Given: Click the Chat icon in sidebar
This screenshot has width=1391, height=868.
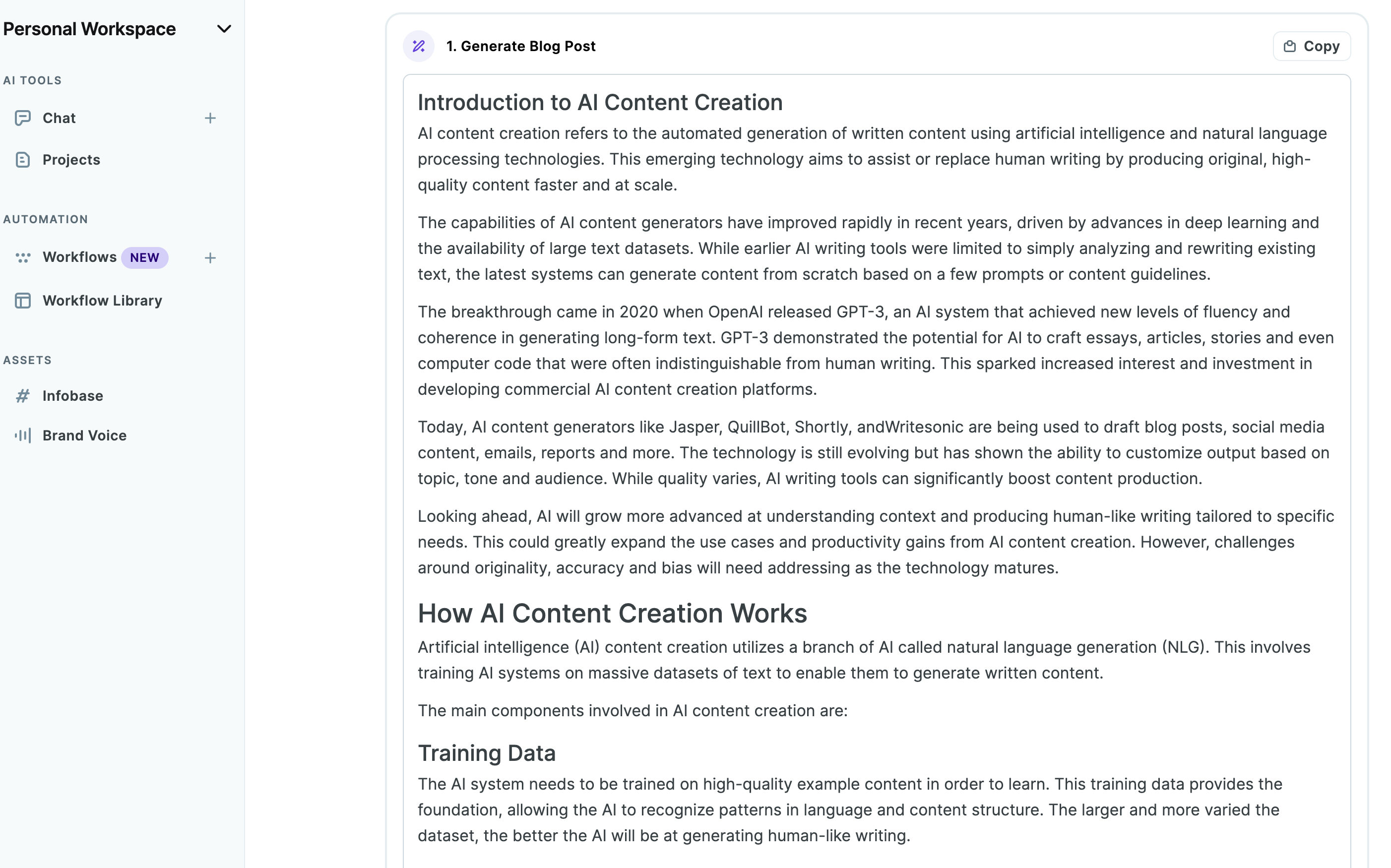Looking at the screenshot, I should click(x=24, y=117).
